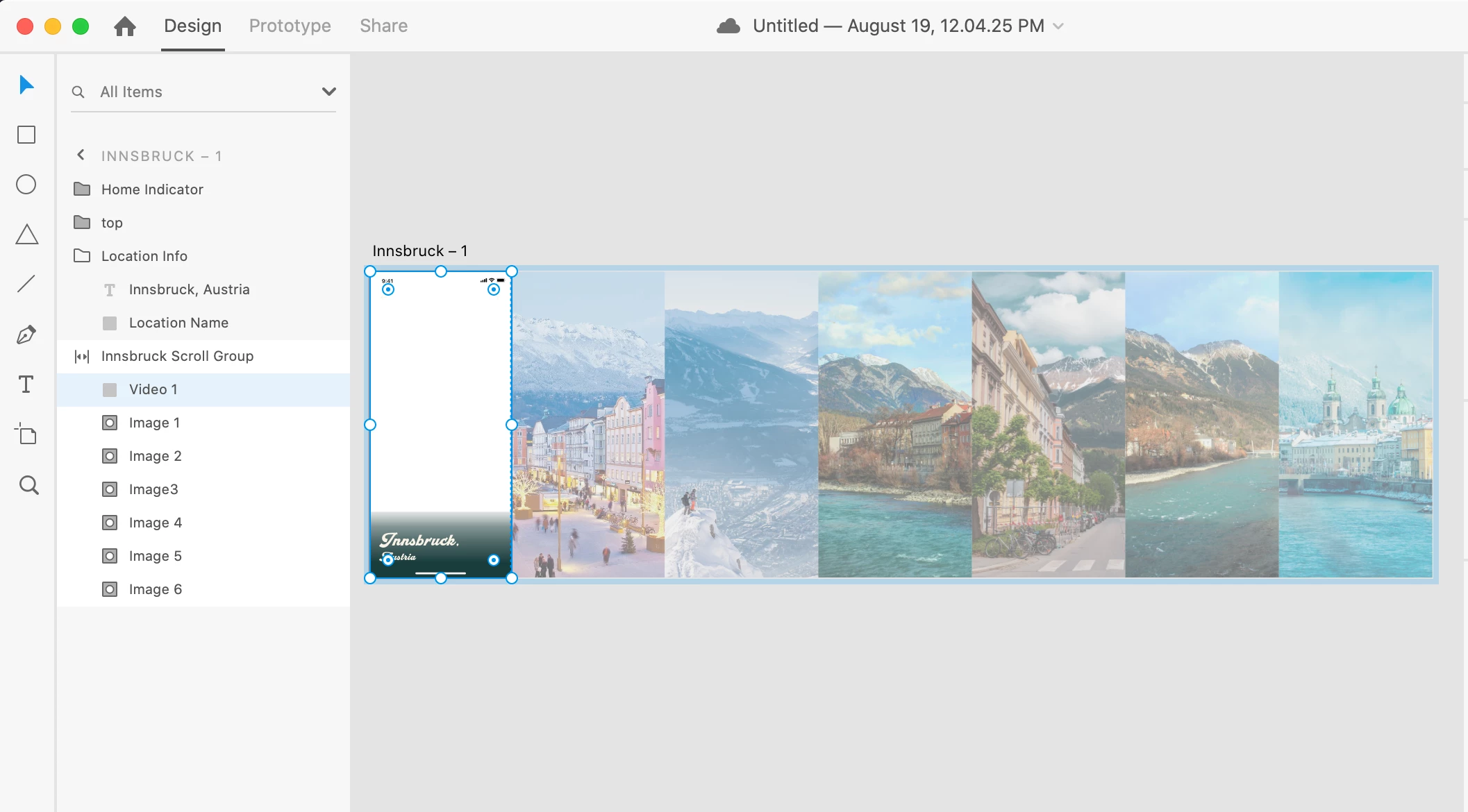Activate the Line tool
Screen dimensions: 1468x812
tap(26, 284)
